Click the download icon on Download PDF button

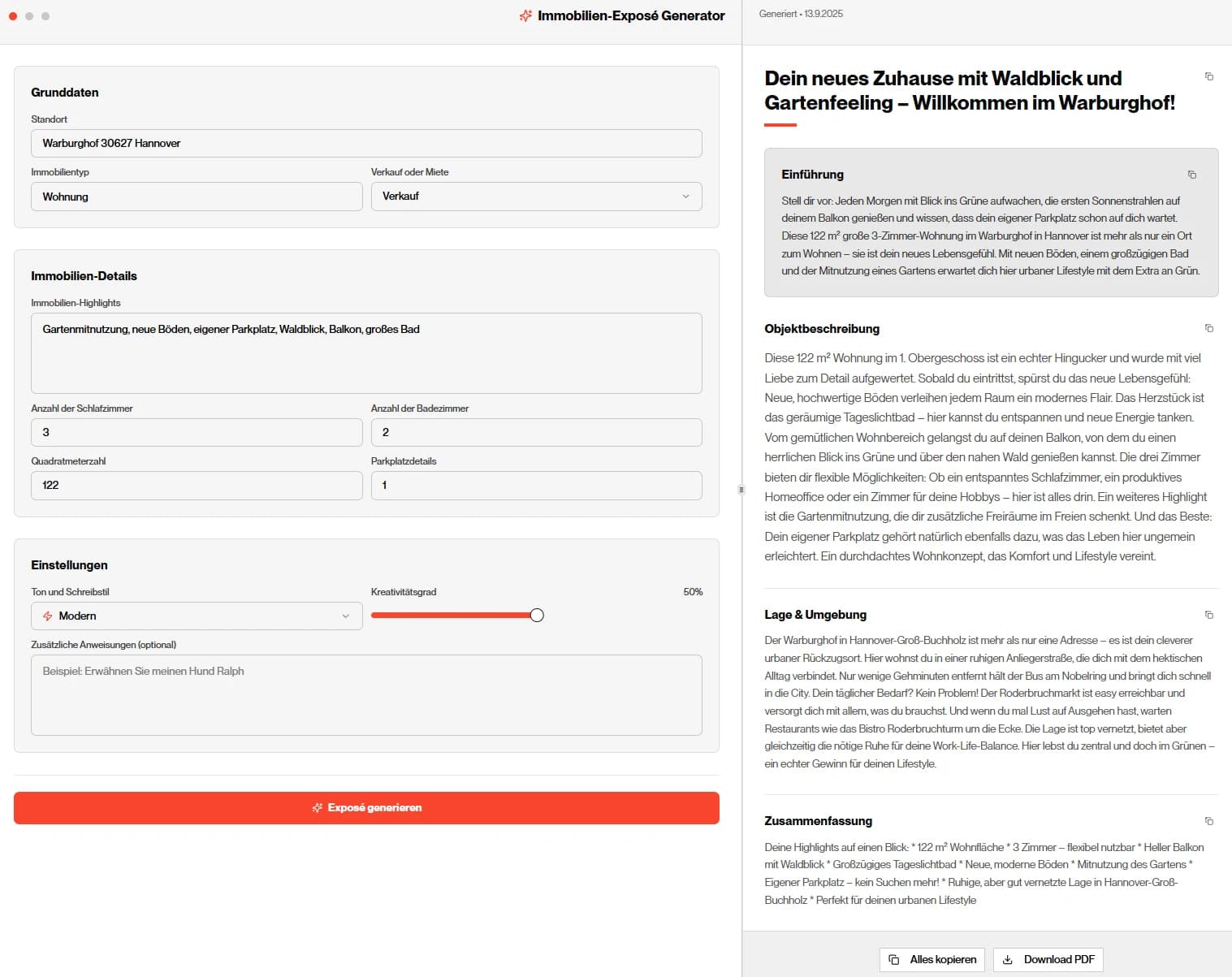point(1008,959)
